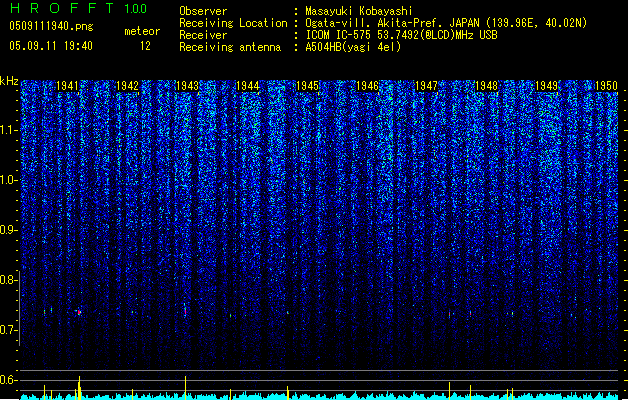Click the 0.8 kHz axis label

click(x=8, y=280)
